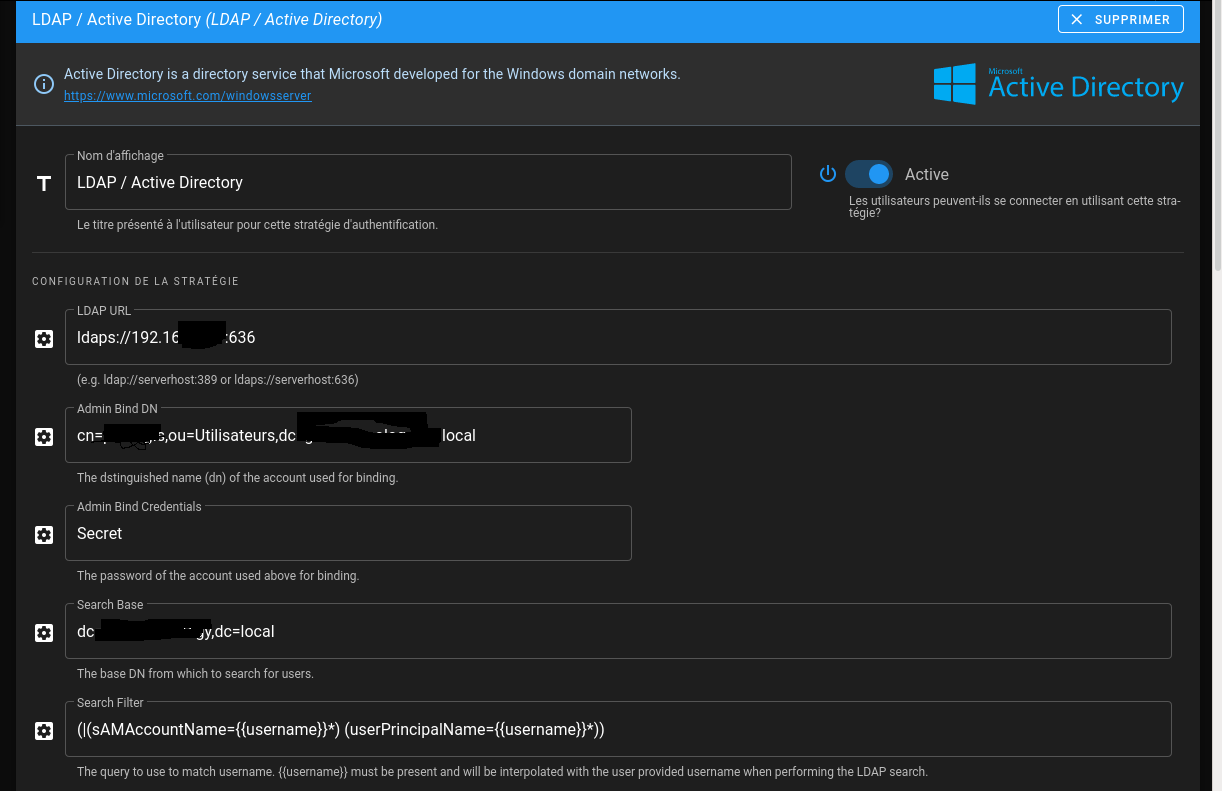Click the gear icon beside LDAP URL field
The width and height of the screenshot is (1222, 791).
pyautogui.click(x=44, y=339)
